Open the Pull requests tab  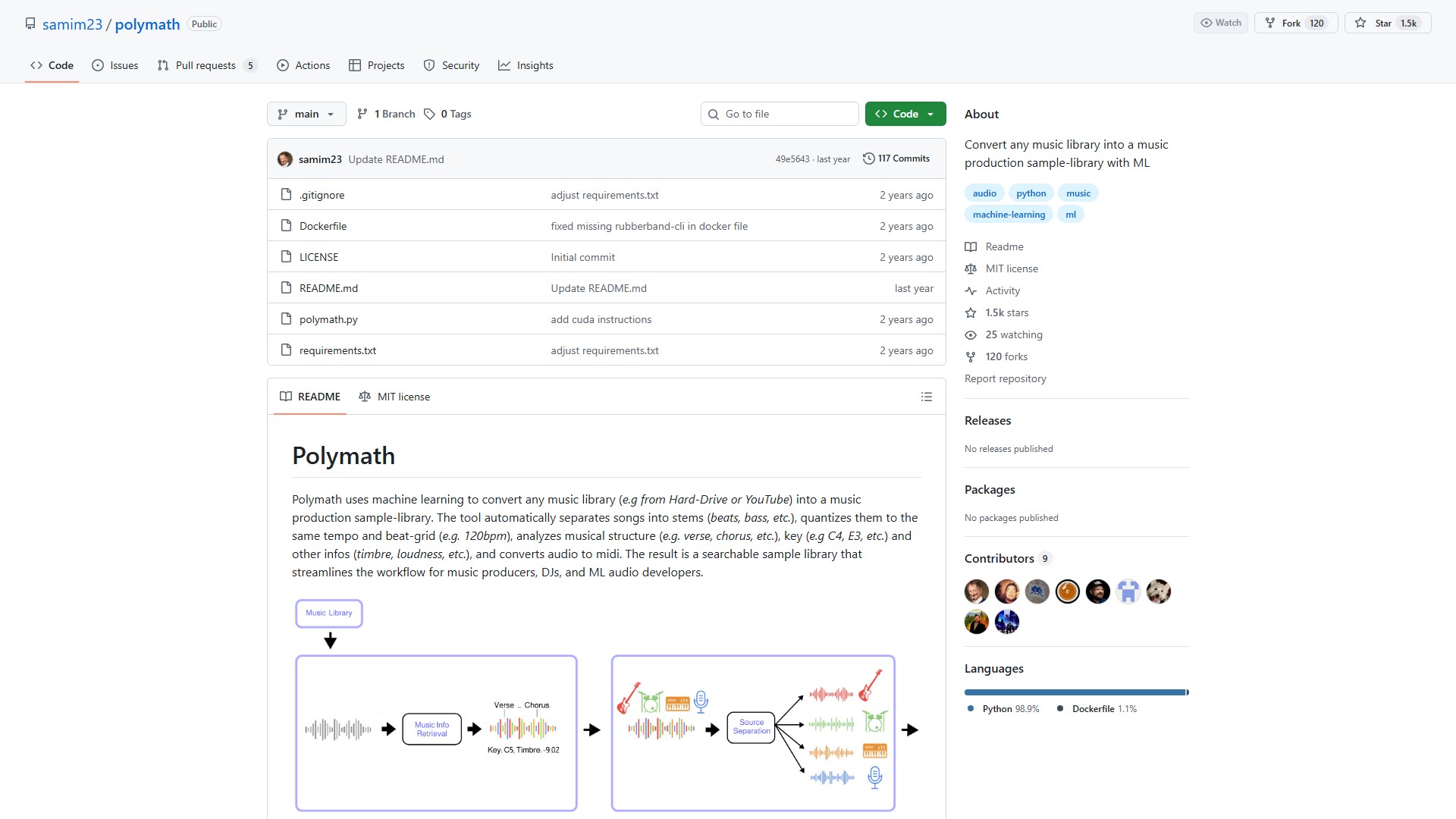[206, 65]
